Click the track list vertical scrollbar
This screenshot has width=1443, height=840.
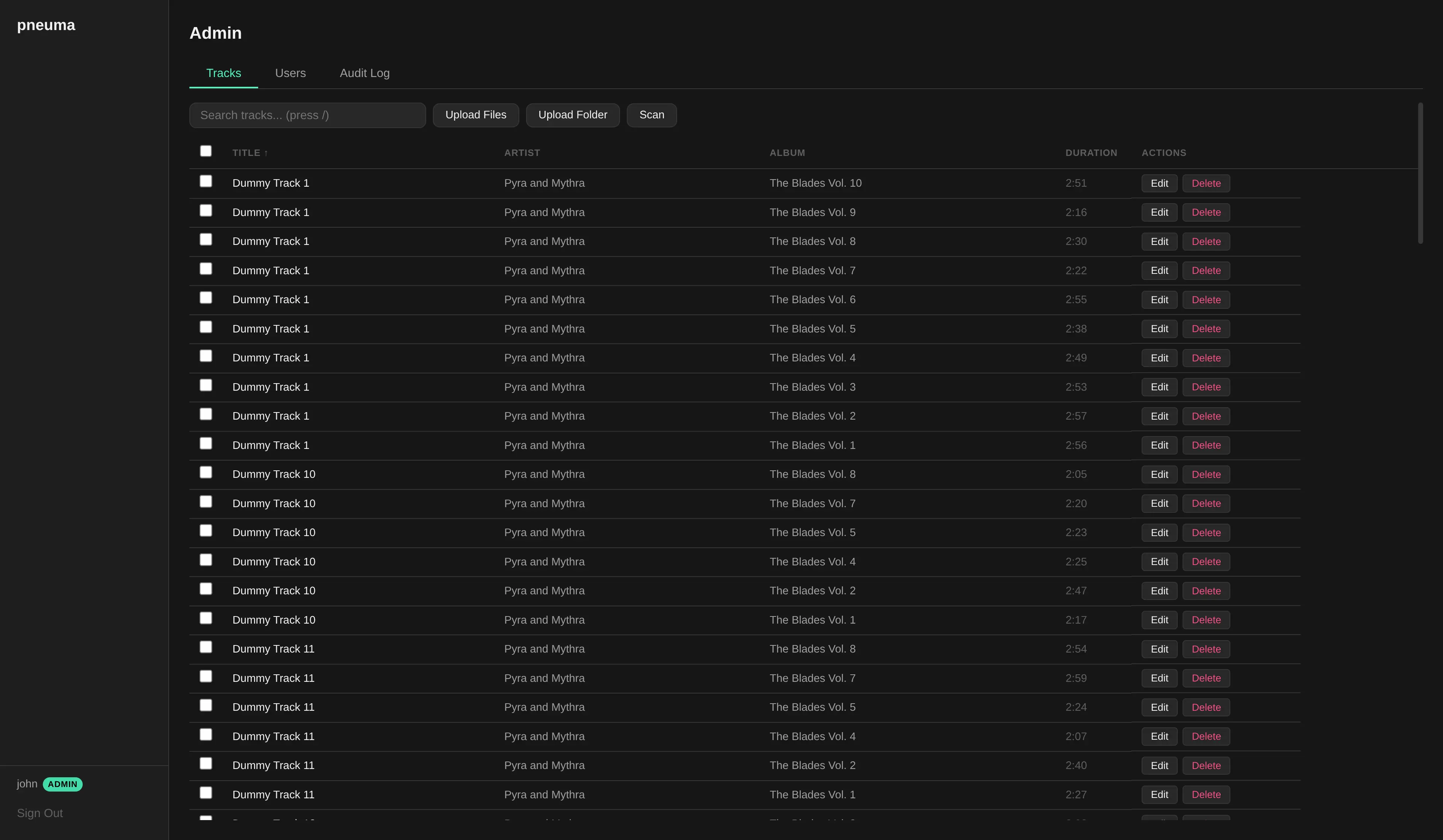(1420, 174)
